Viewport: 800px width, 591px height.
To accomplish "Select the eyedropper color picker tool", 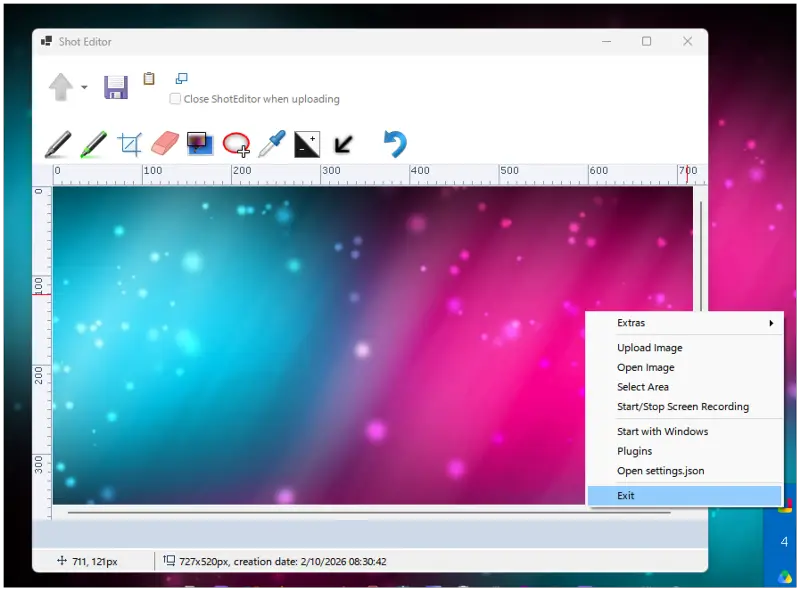I will pyautogui.click(x=272, y=144).
